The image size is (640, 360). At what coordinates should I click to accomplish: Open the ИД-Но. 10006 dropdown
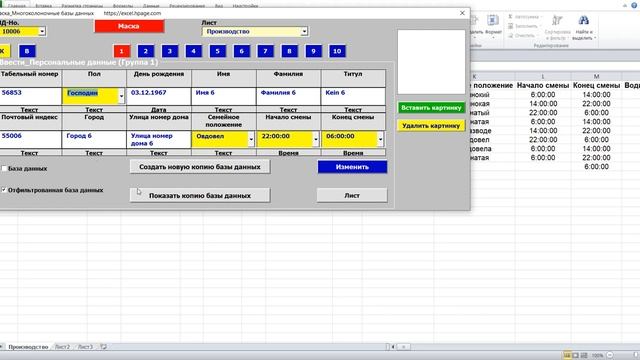point(42,31)
